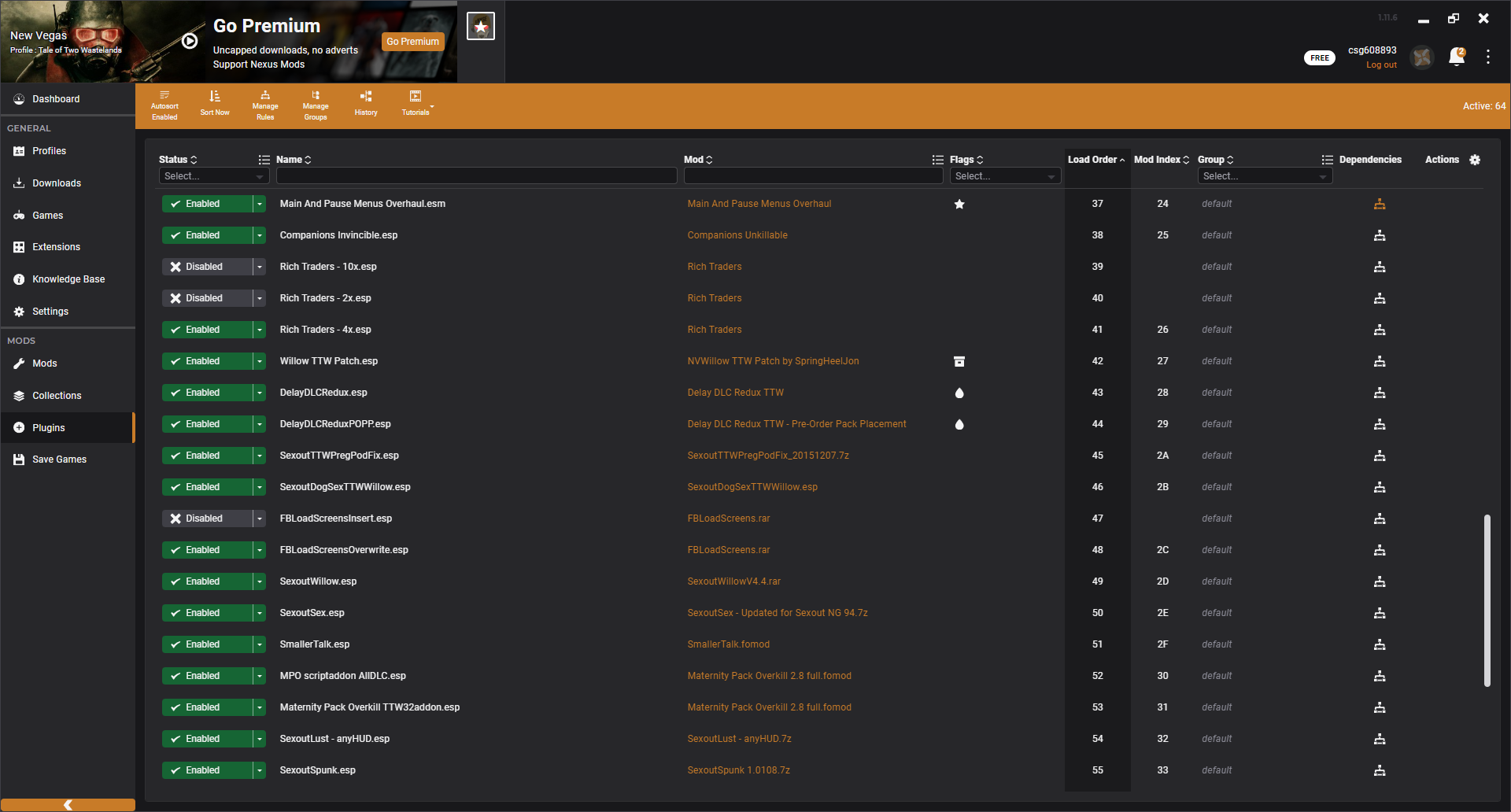Open status dropdown arrow for Main And Pause Menus Overhaul.esm
1511x812 pixels.
coord(260,204)
